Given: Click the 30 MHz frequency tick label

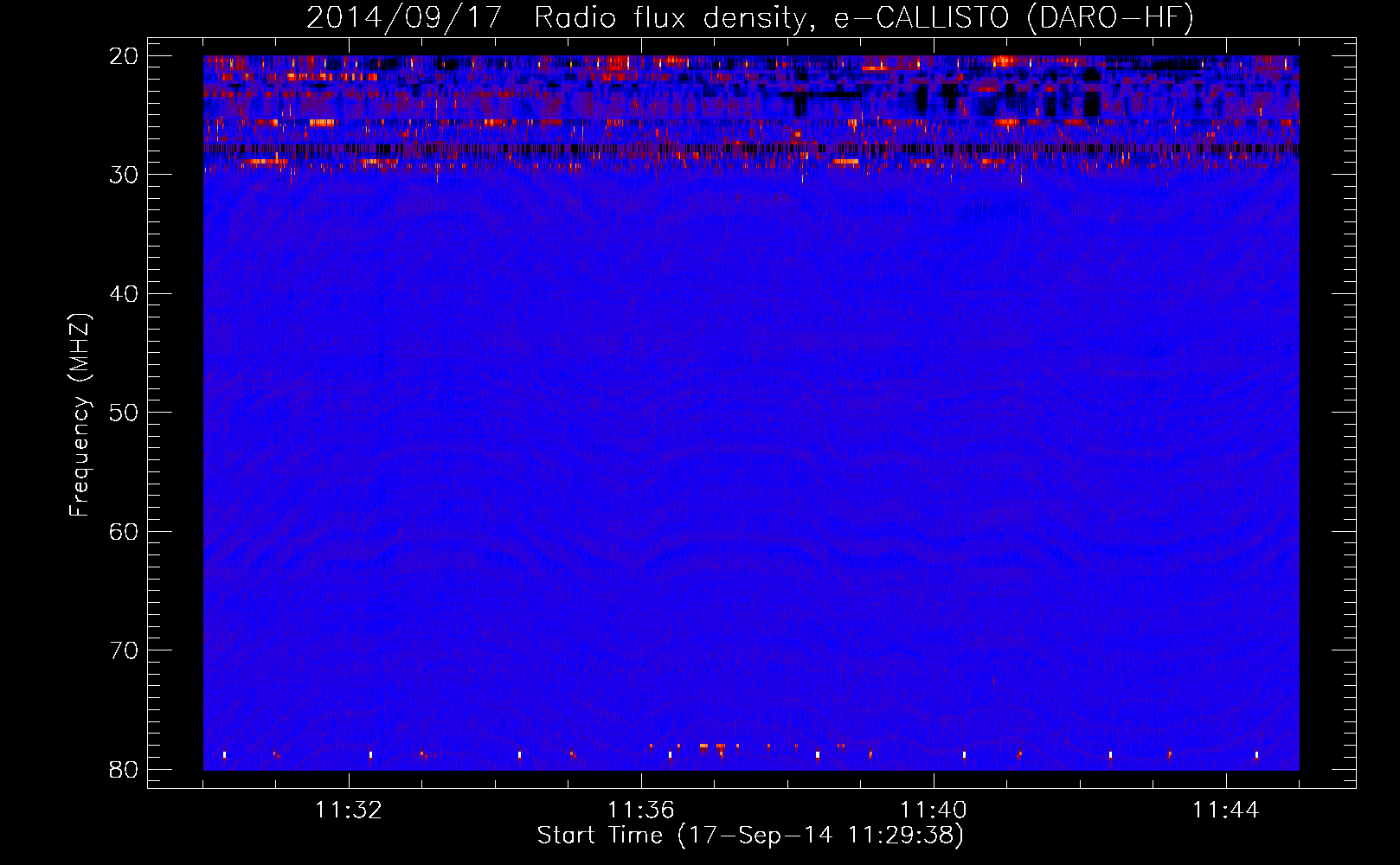Looking at the screenshot, I should click(x=125, y=175).
